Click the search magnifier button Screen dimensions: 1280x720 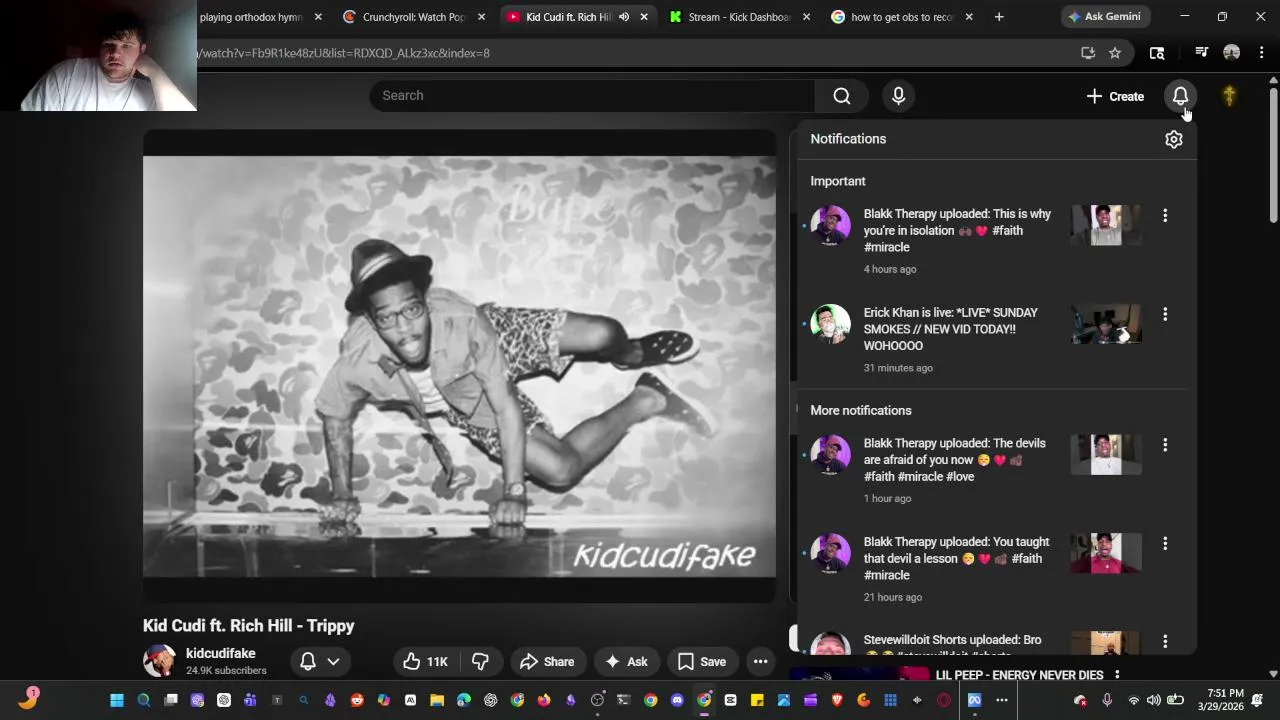(842, 96)
